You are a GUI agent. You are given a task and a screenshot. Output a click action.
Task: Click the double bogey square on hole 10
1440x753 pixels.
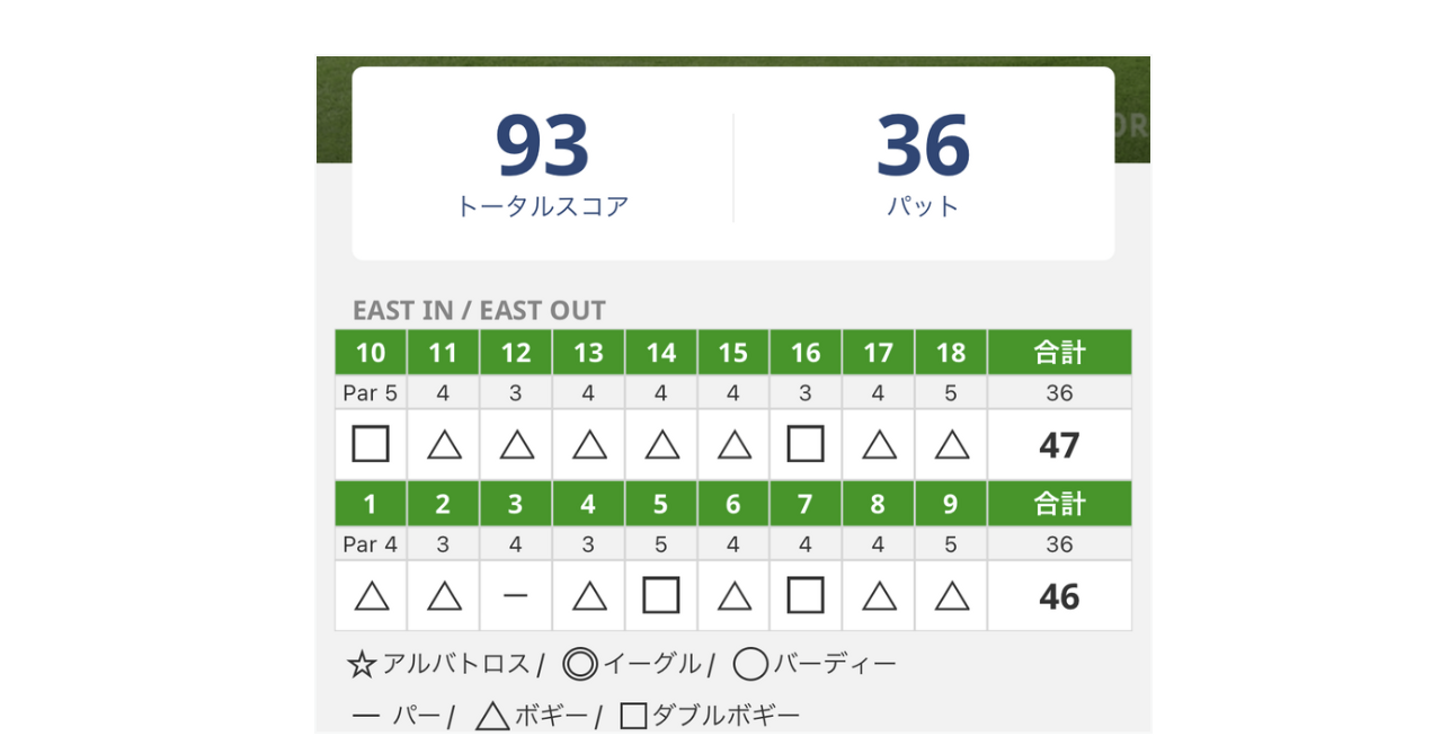[370, 444]
